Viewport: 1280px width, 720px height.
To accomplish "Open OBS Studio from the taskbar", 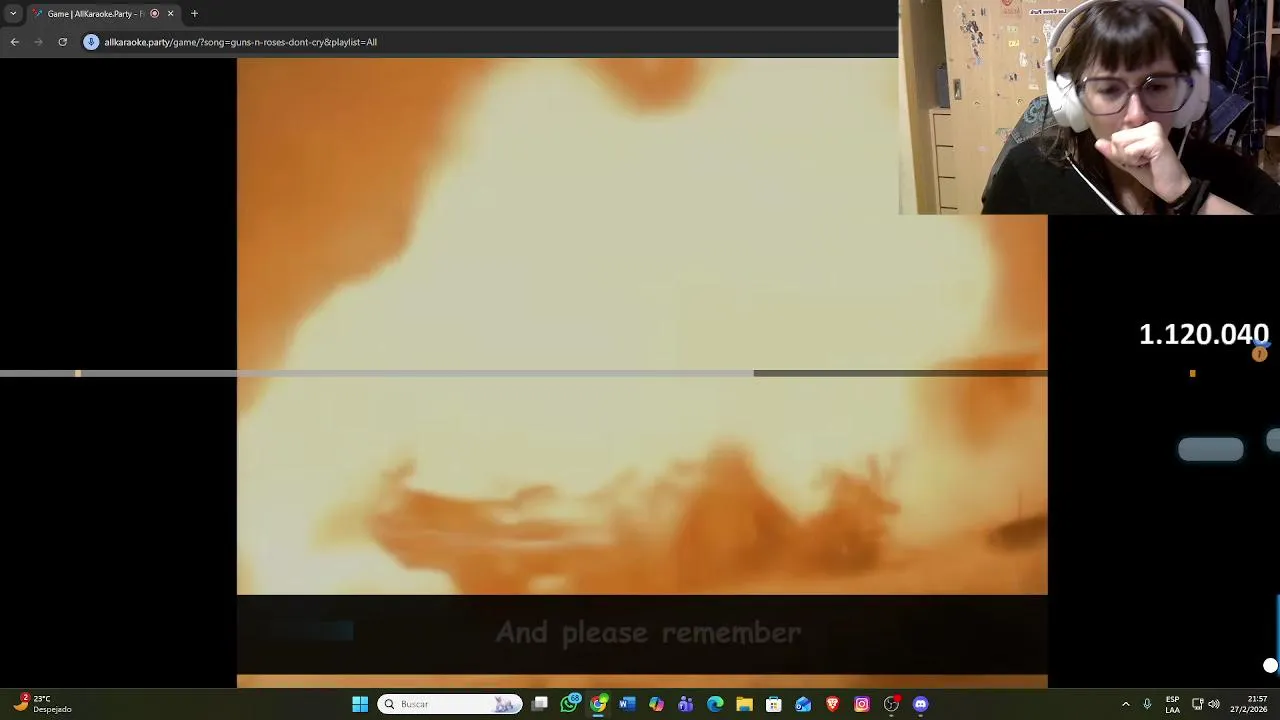I will pyautogui.click(x=891, y=704).
